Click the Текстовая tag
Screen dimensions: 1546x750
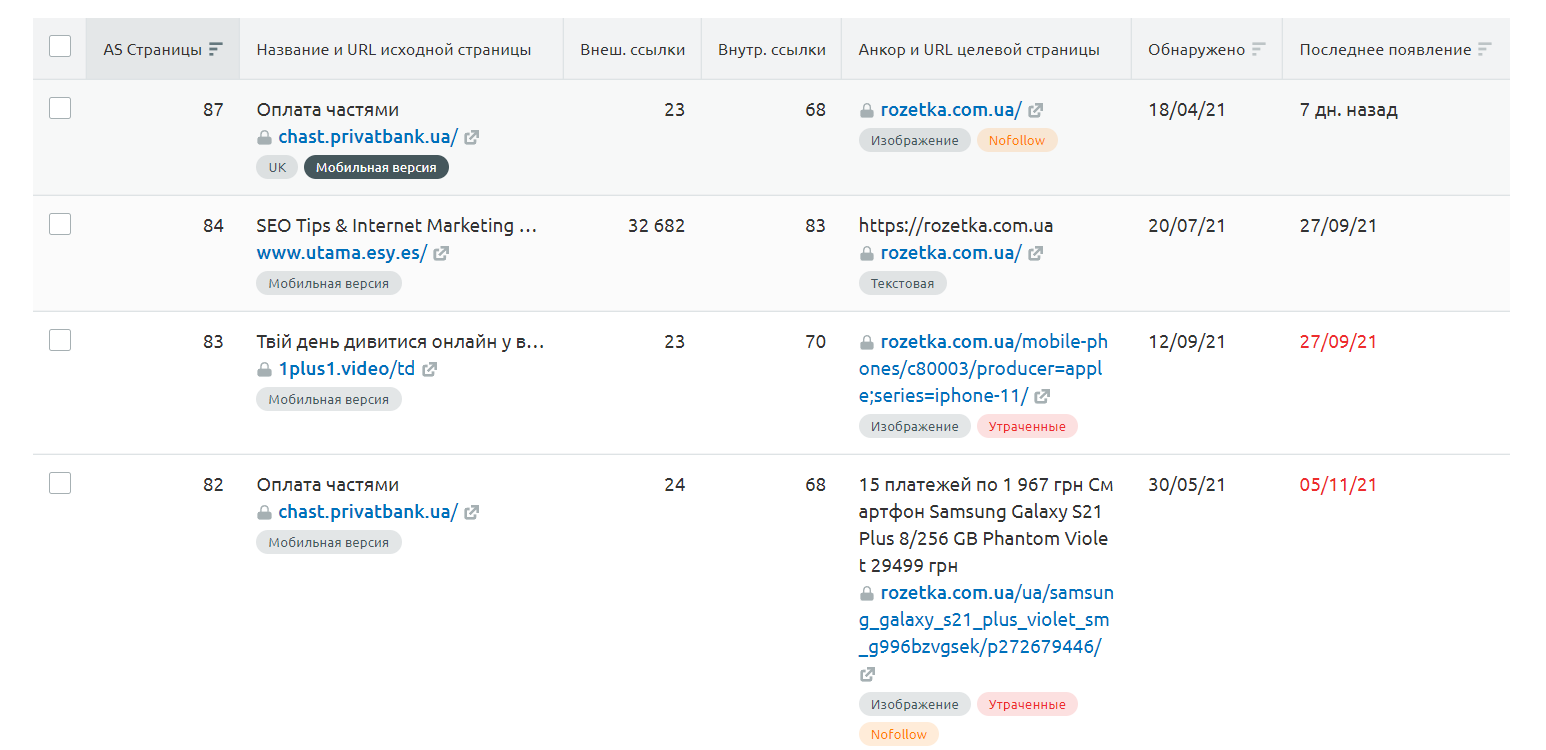(x=902, y=283)
